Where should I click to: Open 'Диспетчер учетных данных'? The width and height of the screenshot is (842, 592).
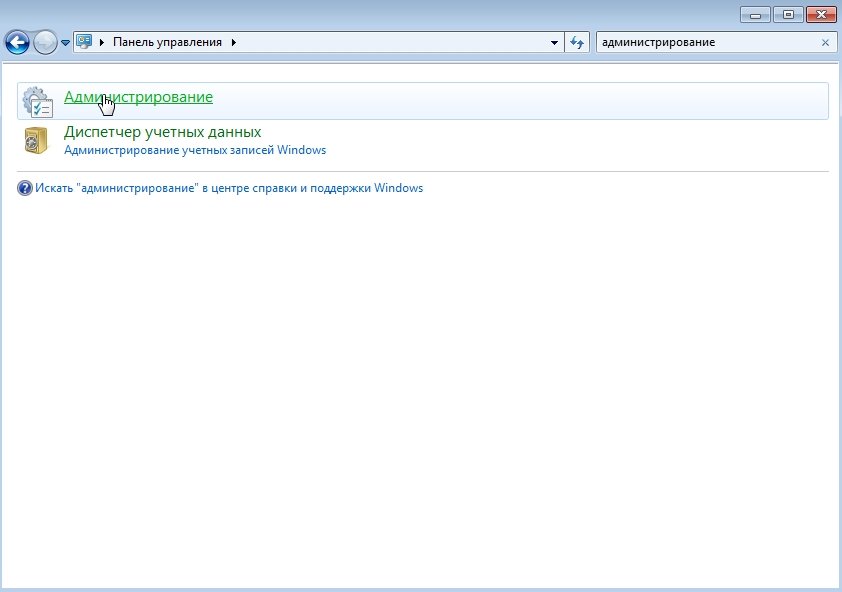pos(163,132)
